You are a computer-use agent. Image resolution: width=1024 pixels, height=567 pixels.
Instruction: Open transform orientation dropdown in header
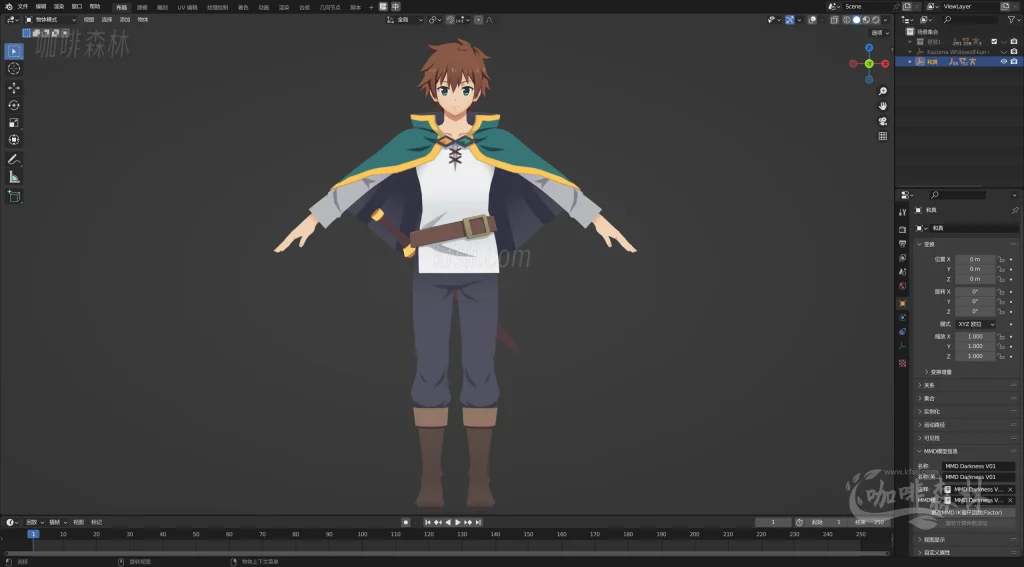pyautogui.click(x=405, y=20)
